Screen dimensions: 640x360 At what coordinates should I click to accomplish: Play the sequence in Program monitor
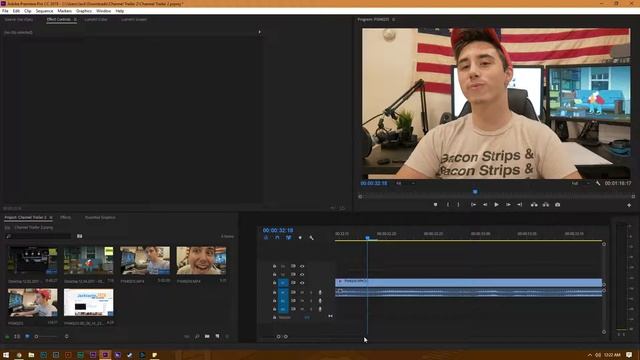point(496,204)
